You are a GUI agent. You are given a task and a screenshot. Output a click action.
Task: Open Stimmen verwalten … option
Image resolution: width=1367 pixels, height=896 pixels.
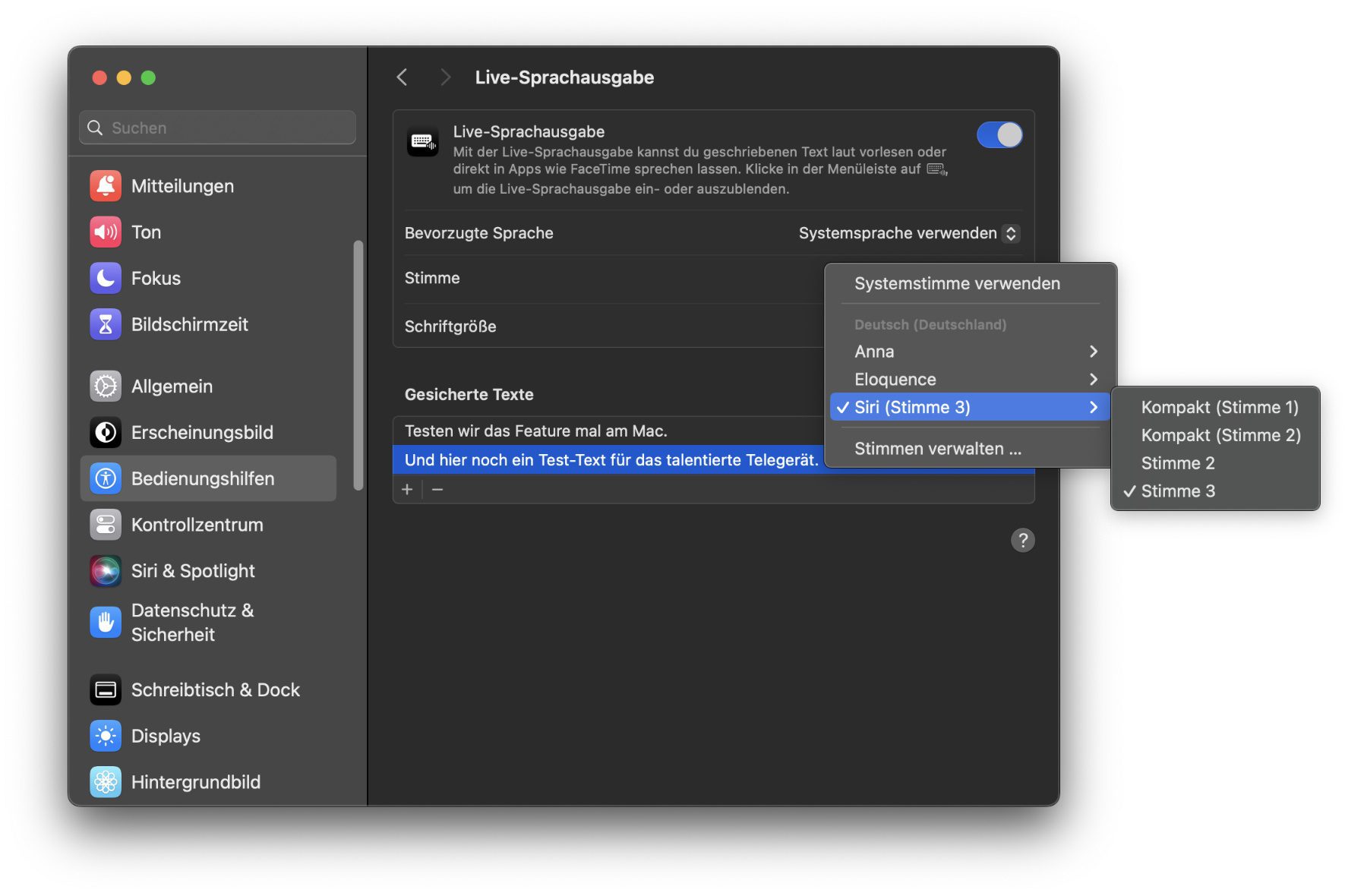click(938, 449)
